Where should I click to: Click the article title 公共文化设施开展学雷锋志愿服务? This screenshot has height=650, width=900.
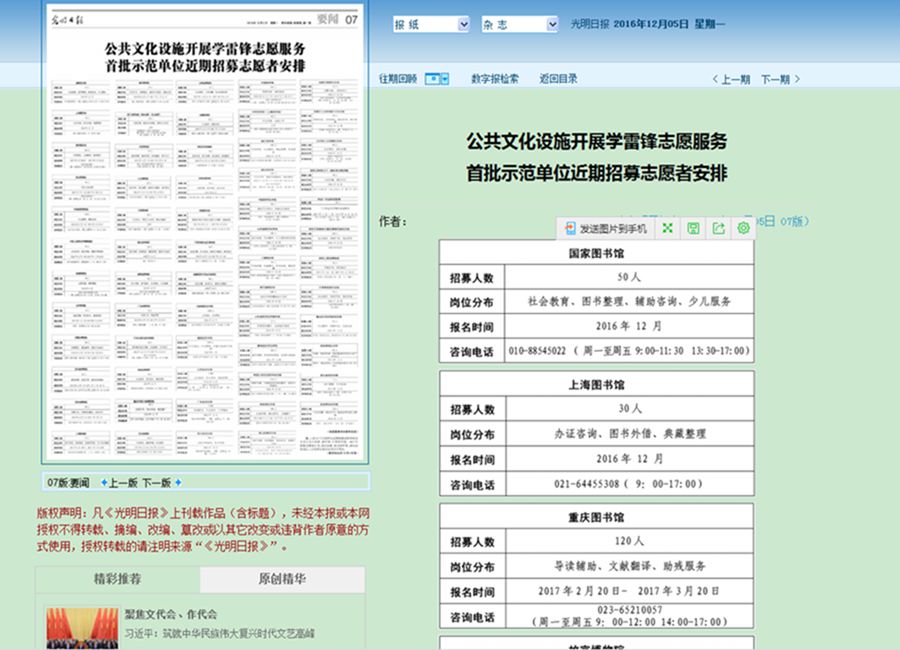click(x=597, y=141)
